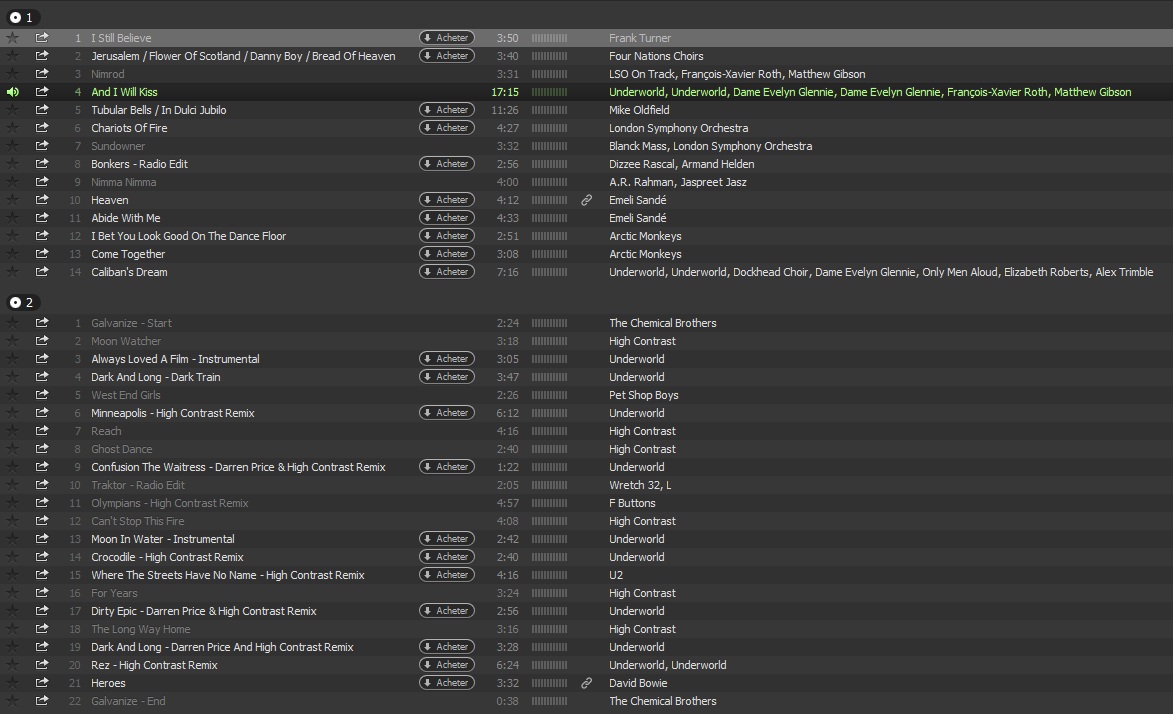Click the disc 2 icon header
The image size is (1173, 714).
[x=16, y=302]
